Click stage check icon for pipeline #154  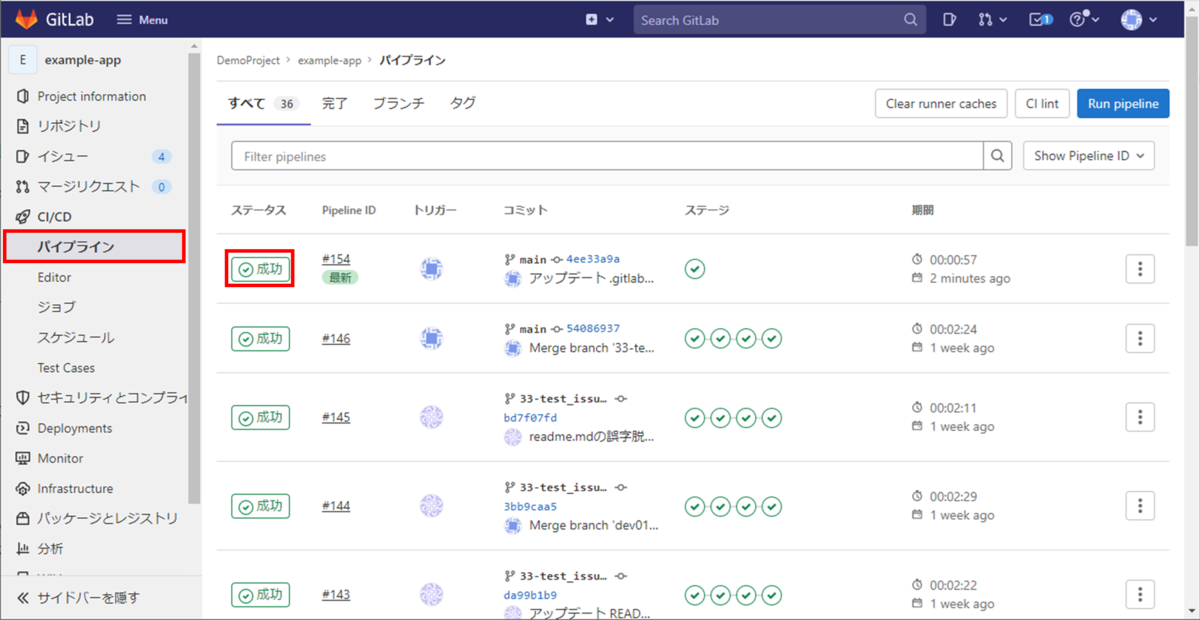tap(695, 269)
